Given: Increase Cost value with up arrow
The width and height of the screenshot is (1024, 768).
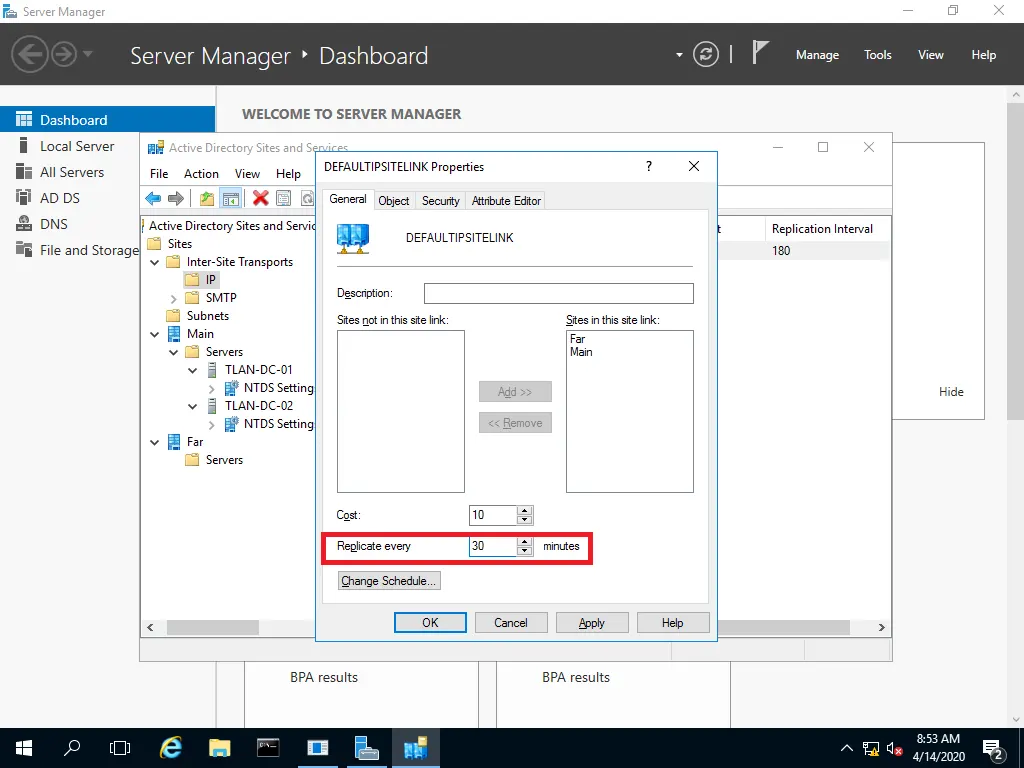Looking at the screenshot, I should coord(524,511).
